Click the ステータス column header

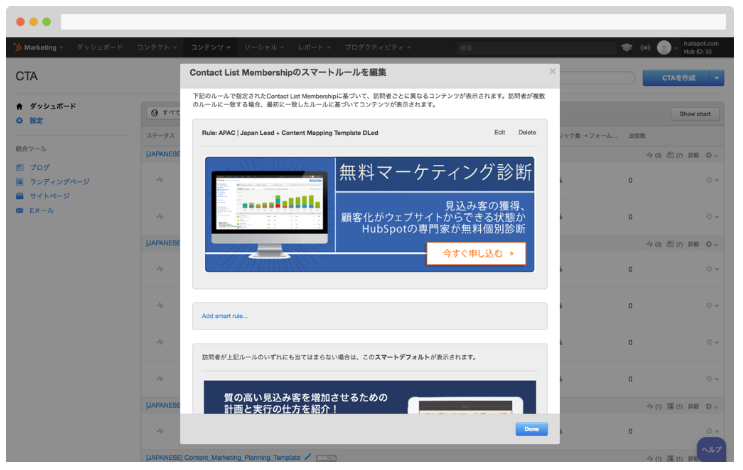pyautogui.click(x=161, y=136)
